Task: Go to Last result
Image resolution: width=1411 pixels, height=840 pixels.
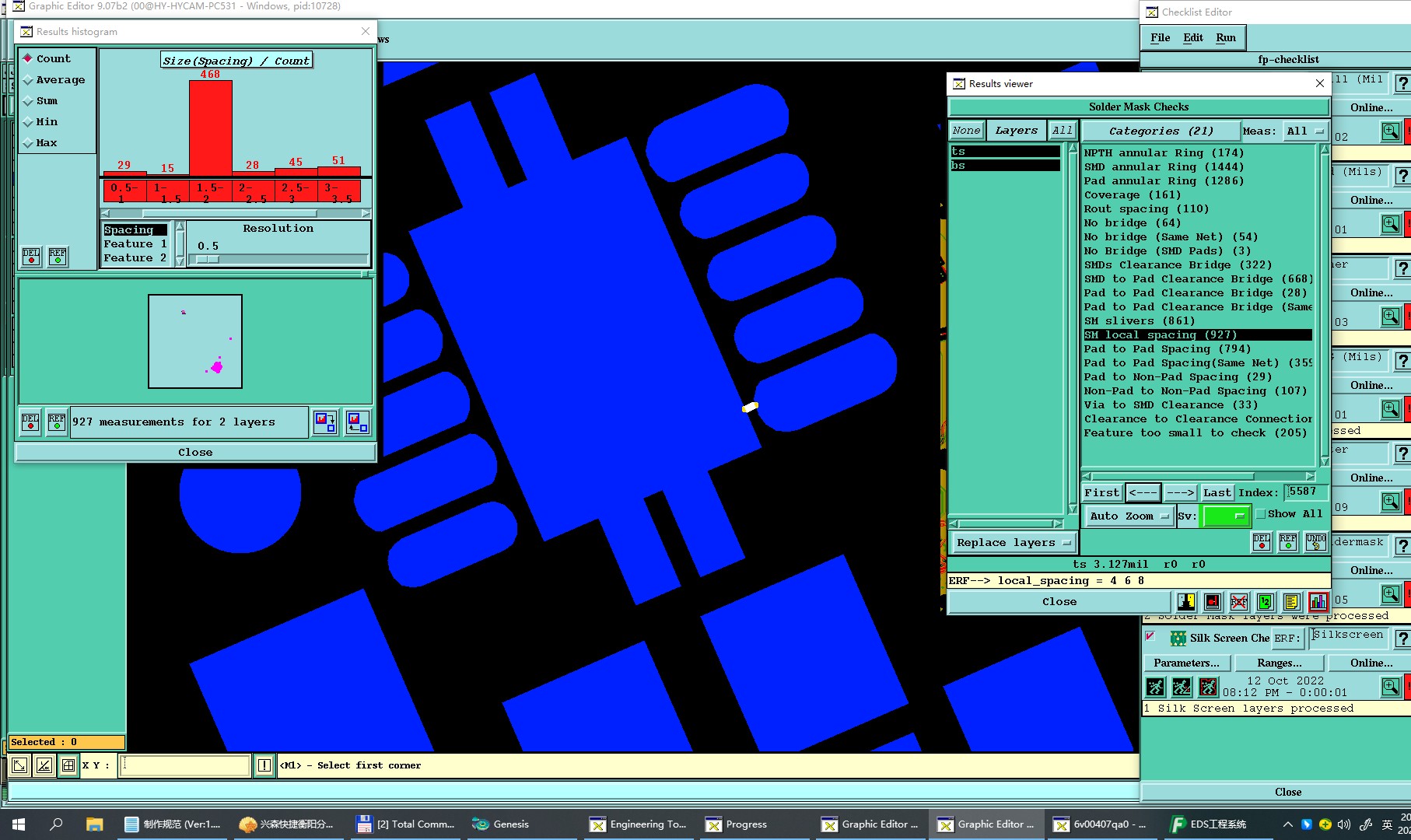Action: (x=1217, y=492)
